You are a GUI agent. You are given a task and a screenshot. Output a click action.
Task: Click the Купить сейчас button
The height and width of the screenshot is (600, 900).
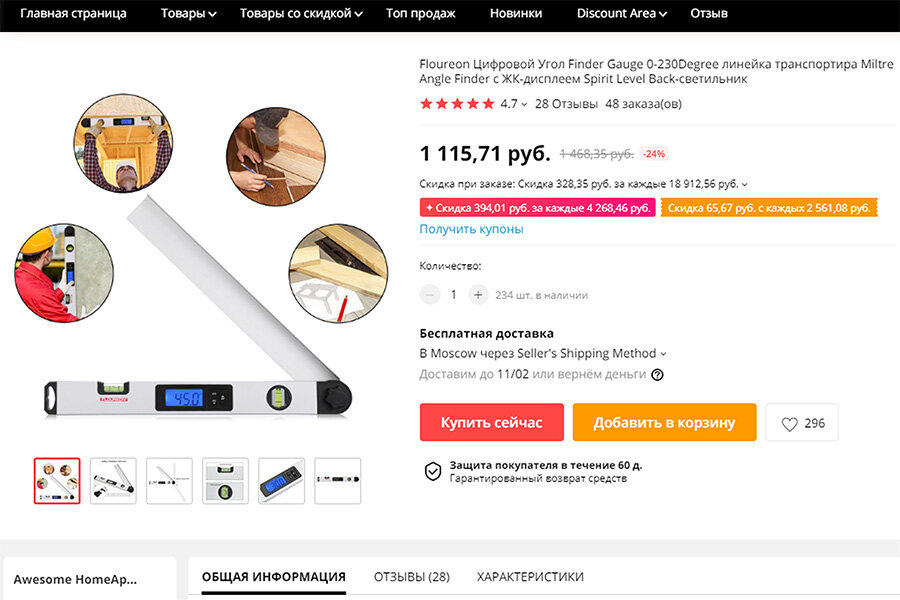491,423
